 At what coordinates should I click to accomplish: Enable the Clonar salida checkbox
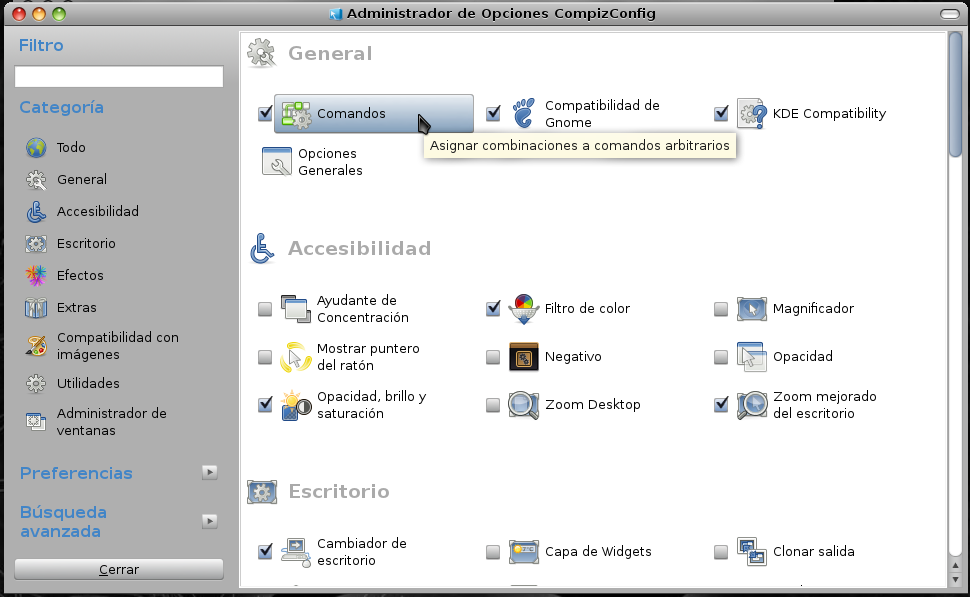click(721, 552)
